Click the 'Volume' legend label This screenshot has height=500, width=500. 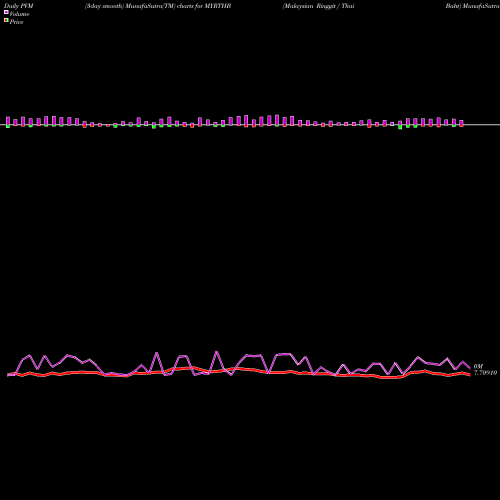click(19, 14)
